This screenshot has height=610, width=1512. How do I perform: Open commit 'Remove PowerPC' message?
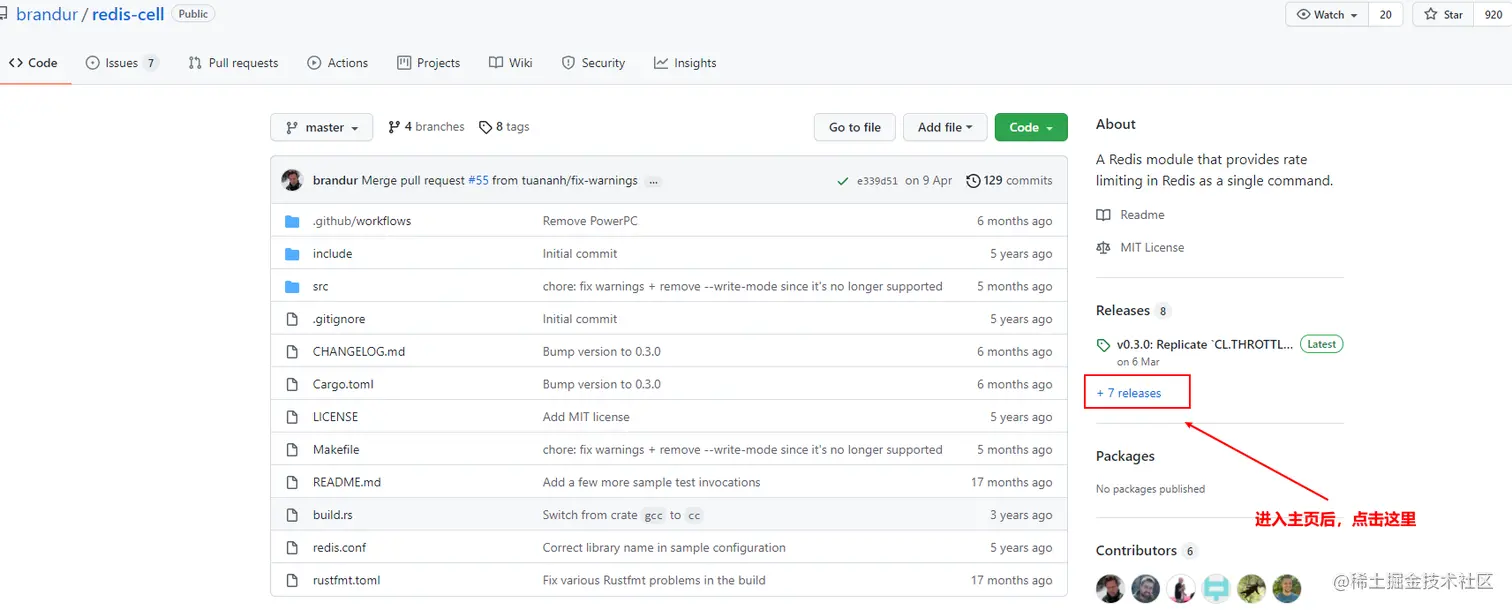590,221
